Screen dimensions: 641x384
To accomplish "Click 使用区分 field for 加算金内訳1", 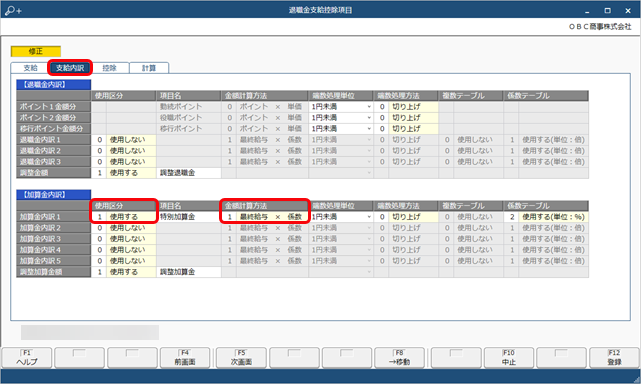I will click(x=123, y=217).
